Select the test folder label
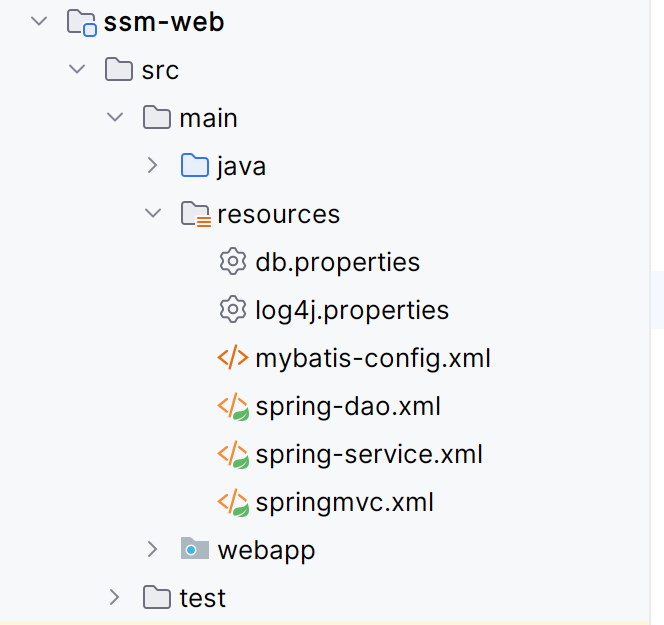The image size is (664, 625). point(203,598)
